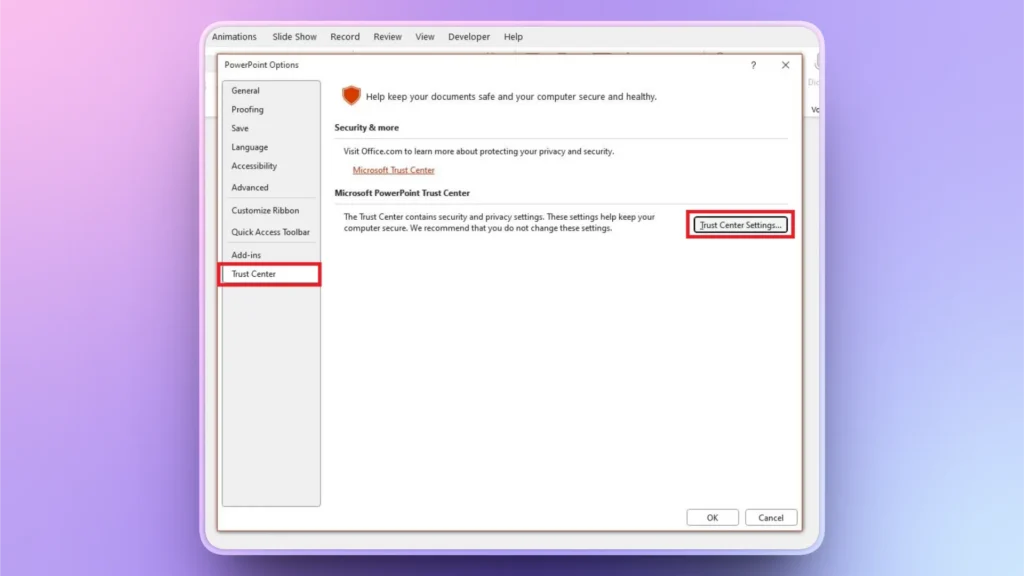Switch to the Review tab
Image resolution: width=1024 pixels, height=576 pixels.
coord(387,36)
